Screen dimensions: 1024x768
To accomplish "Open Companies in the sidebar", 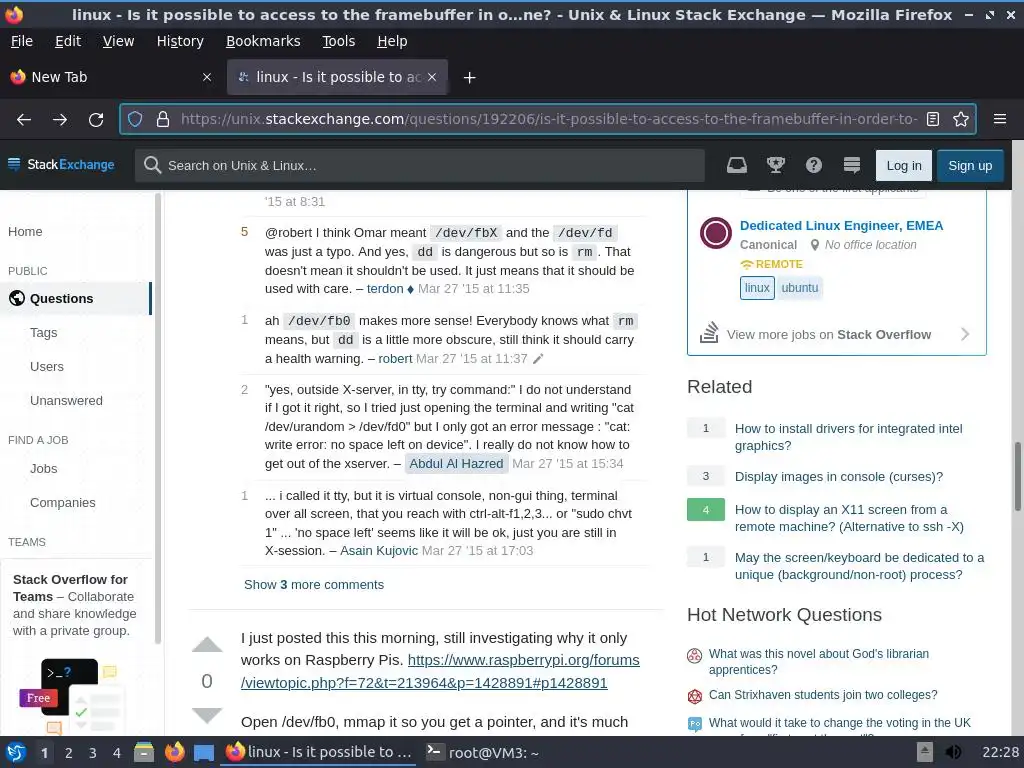I will pos(63,502).
